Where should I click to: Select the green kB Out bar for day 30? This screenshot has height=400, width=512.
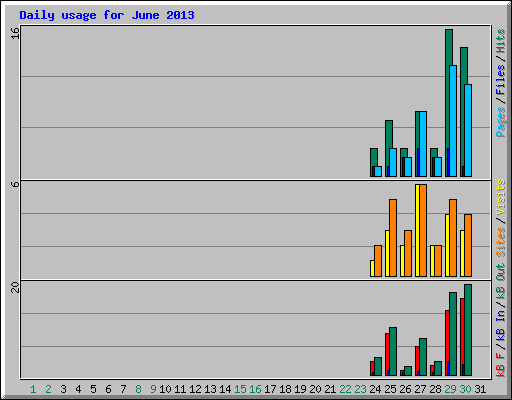pyautogui.click(x=468, y=330)
